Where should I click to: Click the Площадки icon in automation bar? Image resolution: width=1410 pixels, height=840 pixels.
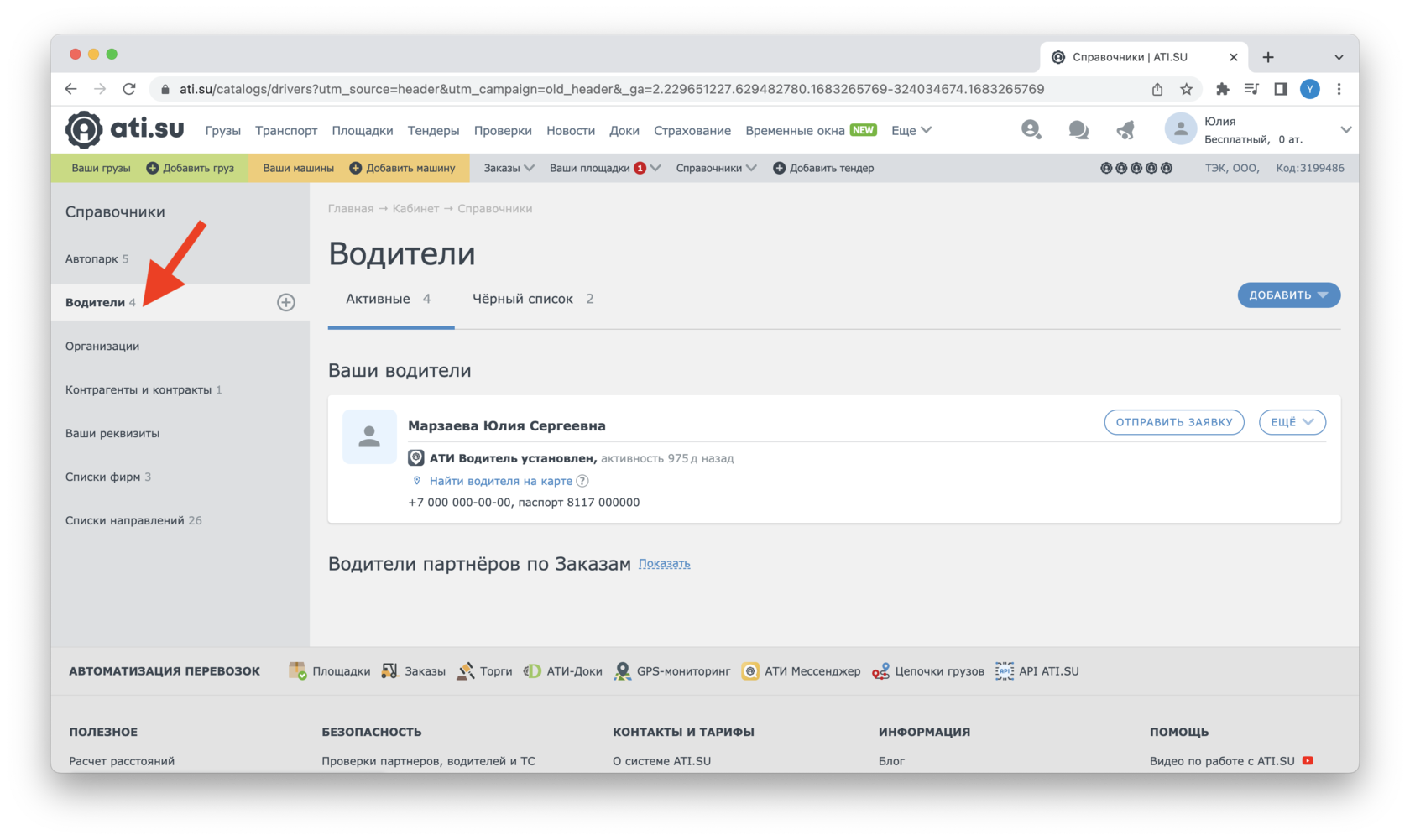(x=297, y=671)
